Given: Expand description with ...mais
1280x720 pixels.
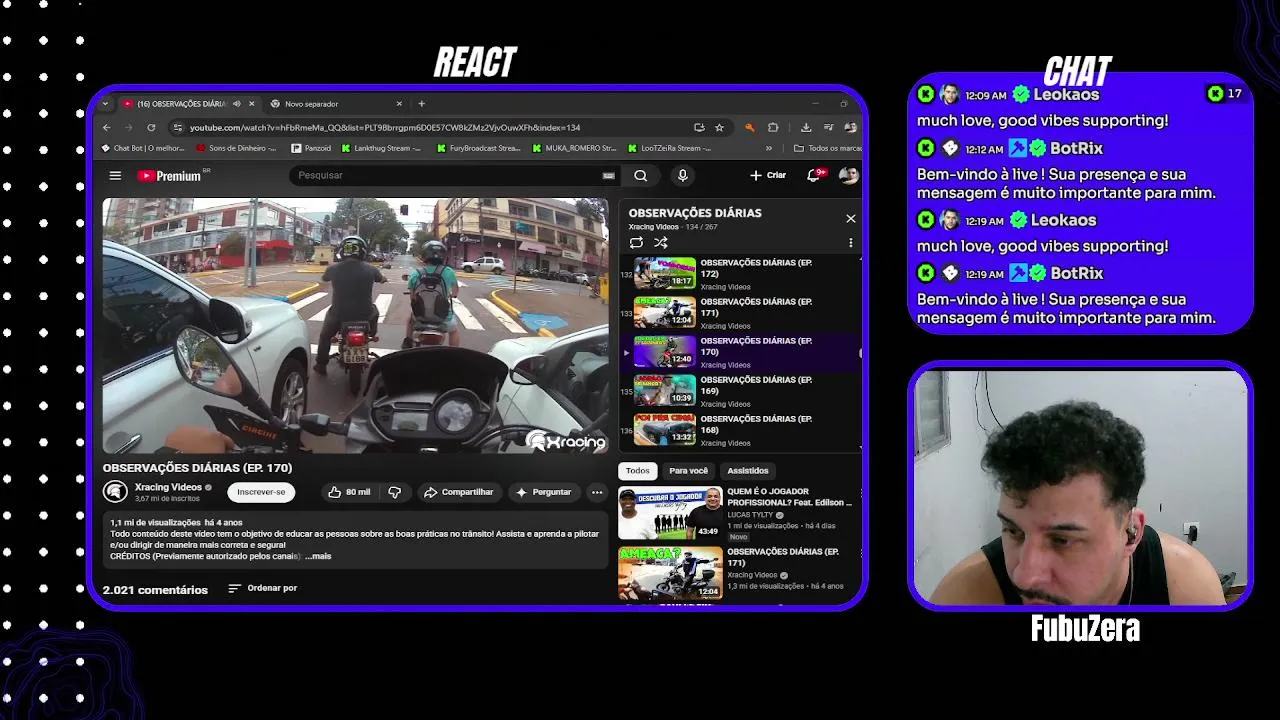Looking at the screenshot, I should 318,556.
